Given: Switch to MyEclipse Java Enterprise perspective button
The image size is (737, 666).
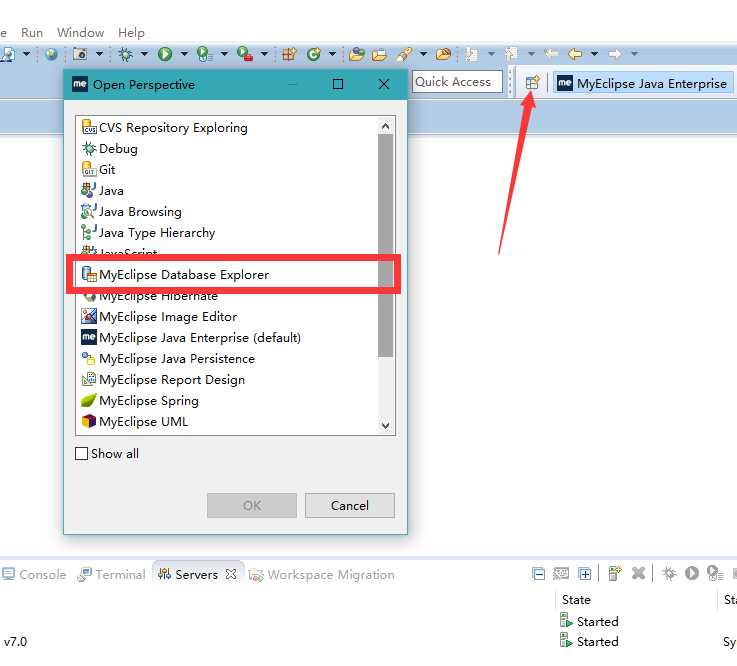Looking at the screenshot, I should [x=642, y=83].
